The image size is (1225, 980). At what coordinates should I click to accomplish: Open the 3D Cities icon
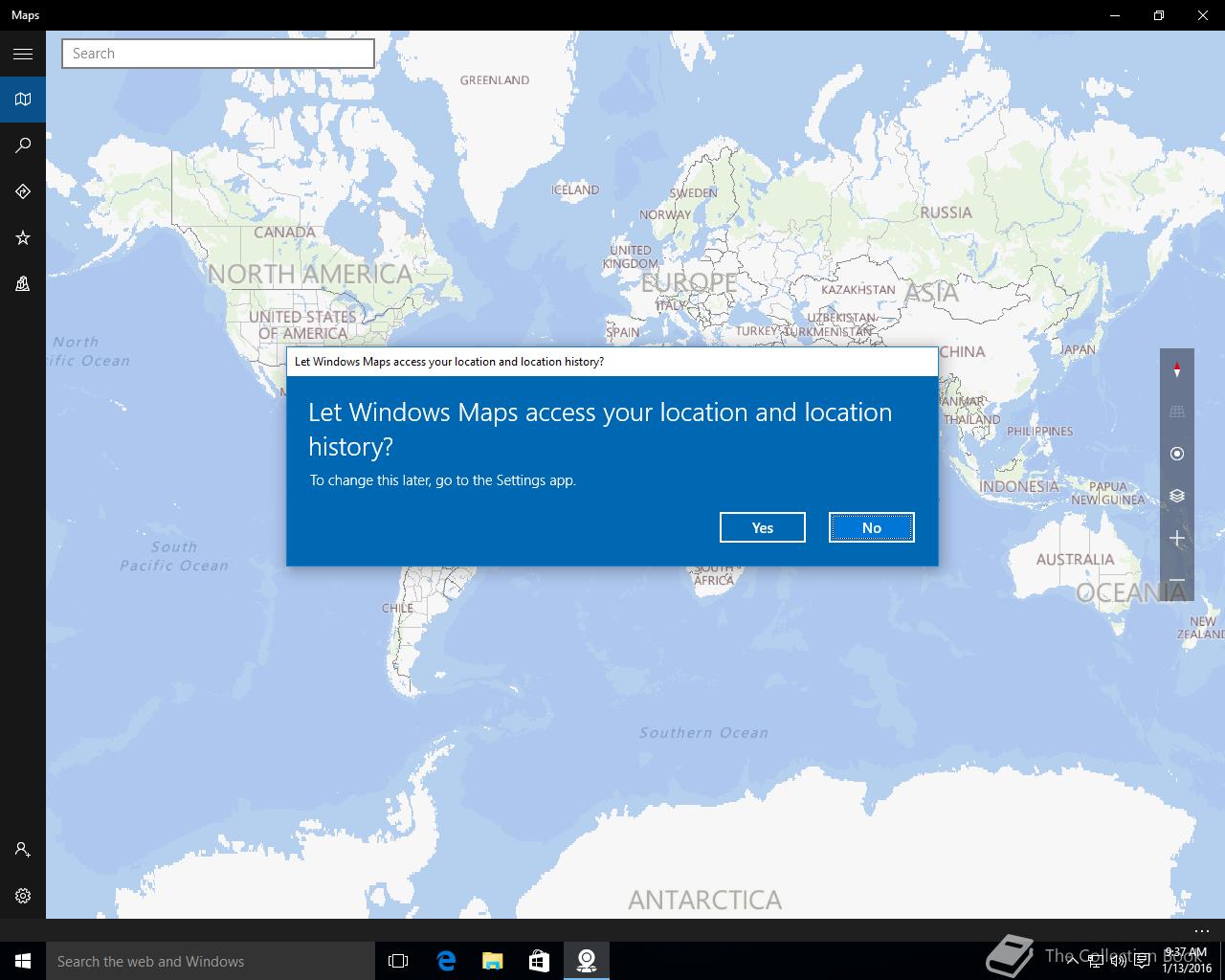click(x=23, y=283)
